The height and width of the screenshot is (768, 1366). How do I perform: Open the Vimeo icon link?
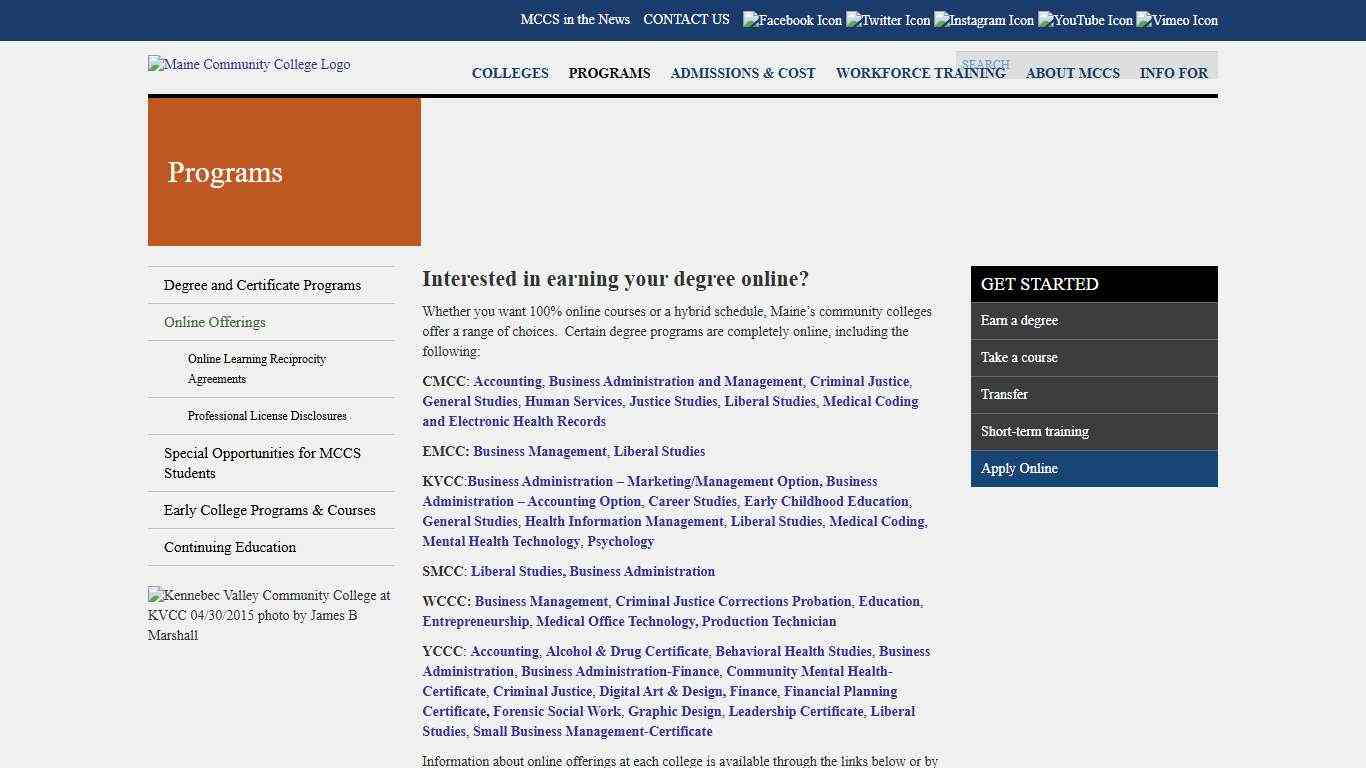pos(1176,19)
